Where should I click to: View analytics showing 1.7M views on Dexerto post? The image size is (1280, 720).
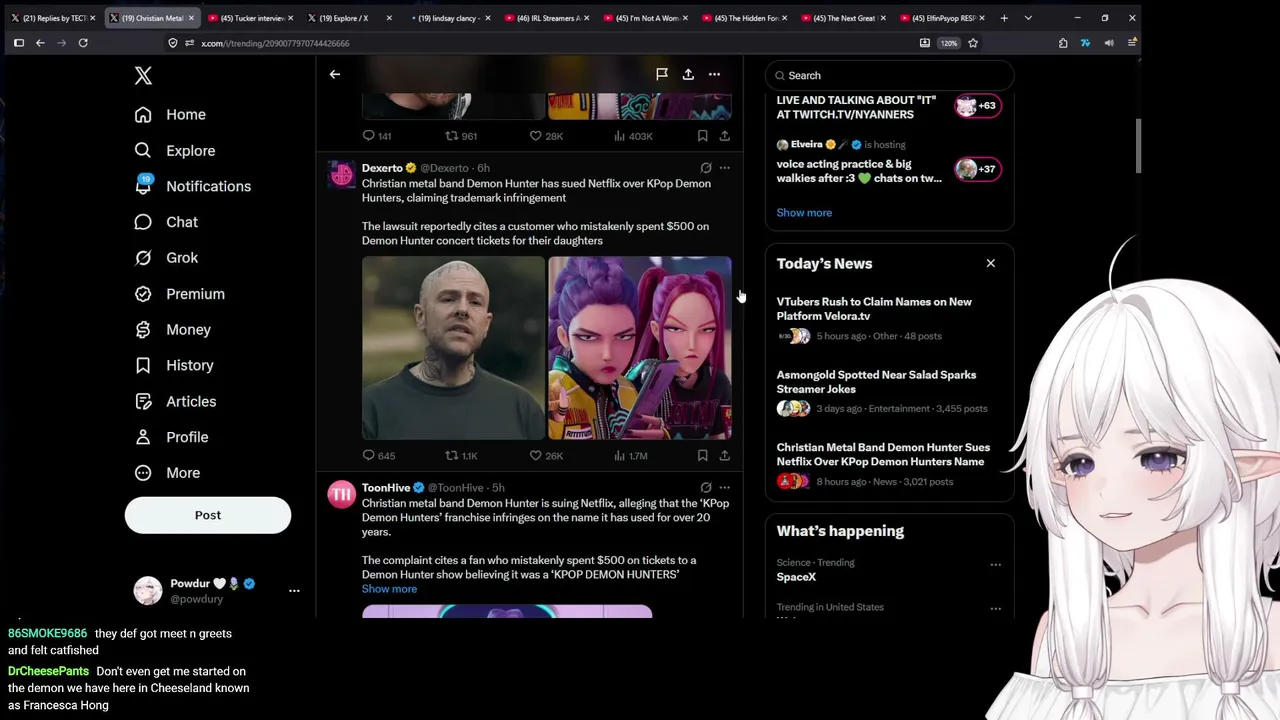630,456
